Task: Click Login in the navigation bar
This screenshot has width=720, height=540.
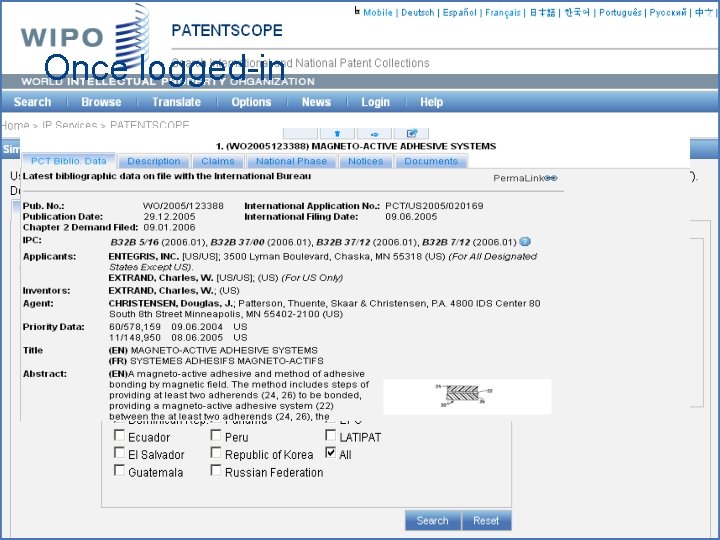Action: point(375,102)
